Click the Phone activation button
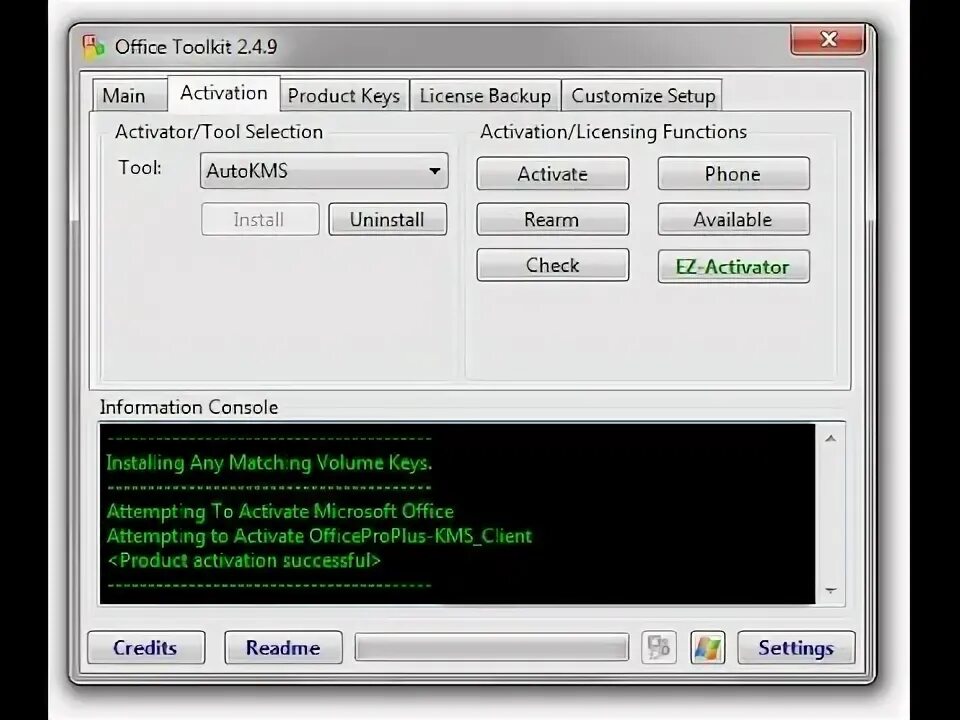The width and height of the screenshot is (960, 720). 733,173
